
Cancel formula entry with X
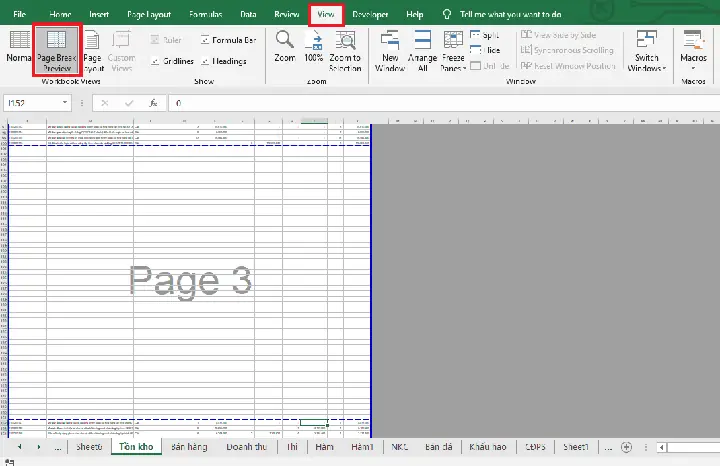105,103
